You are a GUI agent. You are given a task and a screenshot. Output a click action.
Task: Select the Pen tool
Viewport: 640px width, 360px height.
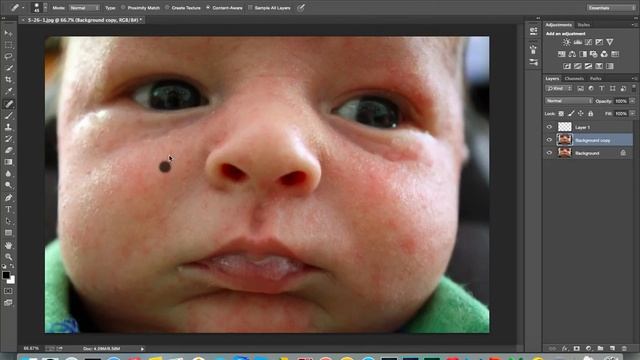[8, 198]
